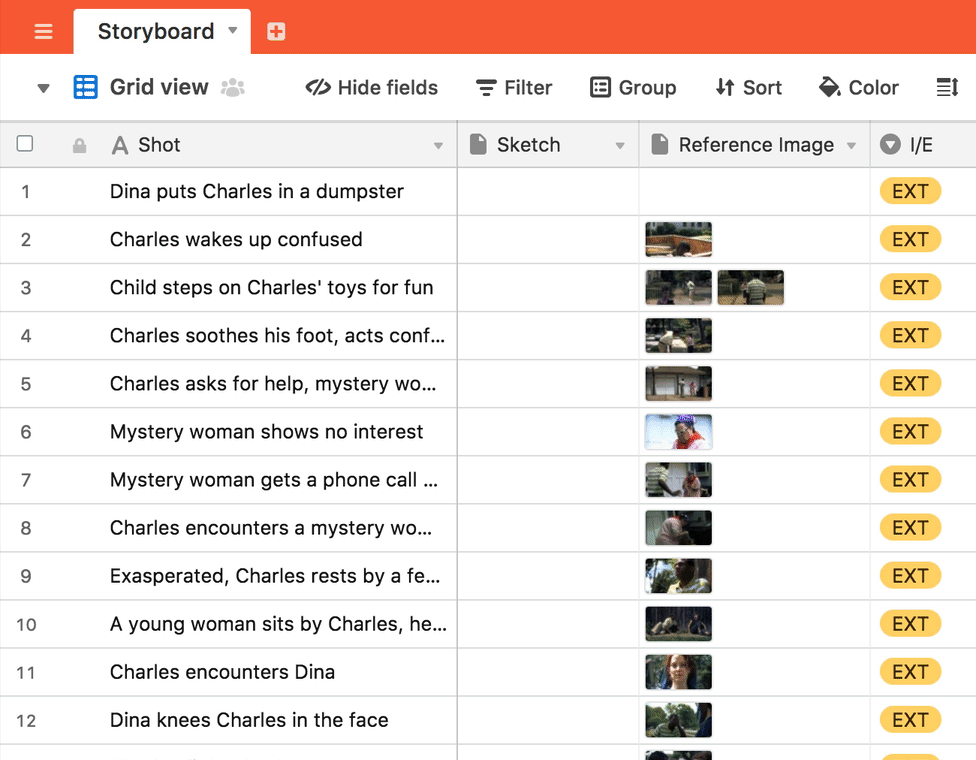Click the Sketch attachment field icon
976x760 pixels.
pyautogui.click(x=477, y=144)
